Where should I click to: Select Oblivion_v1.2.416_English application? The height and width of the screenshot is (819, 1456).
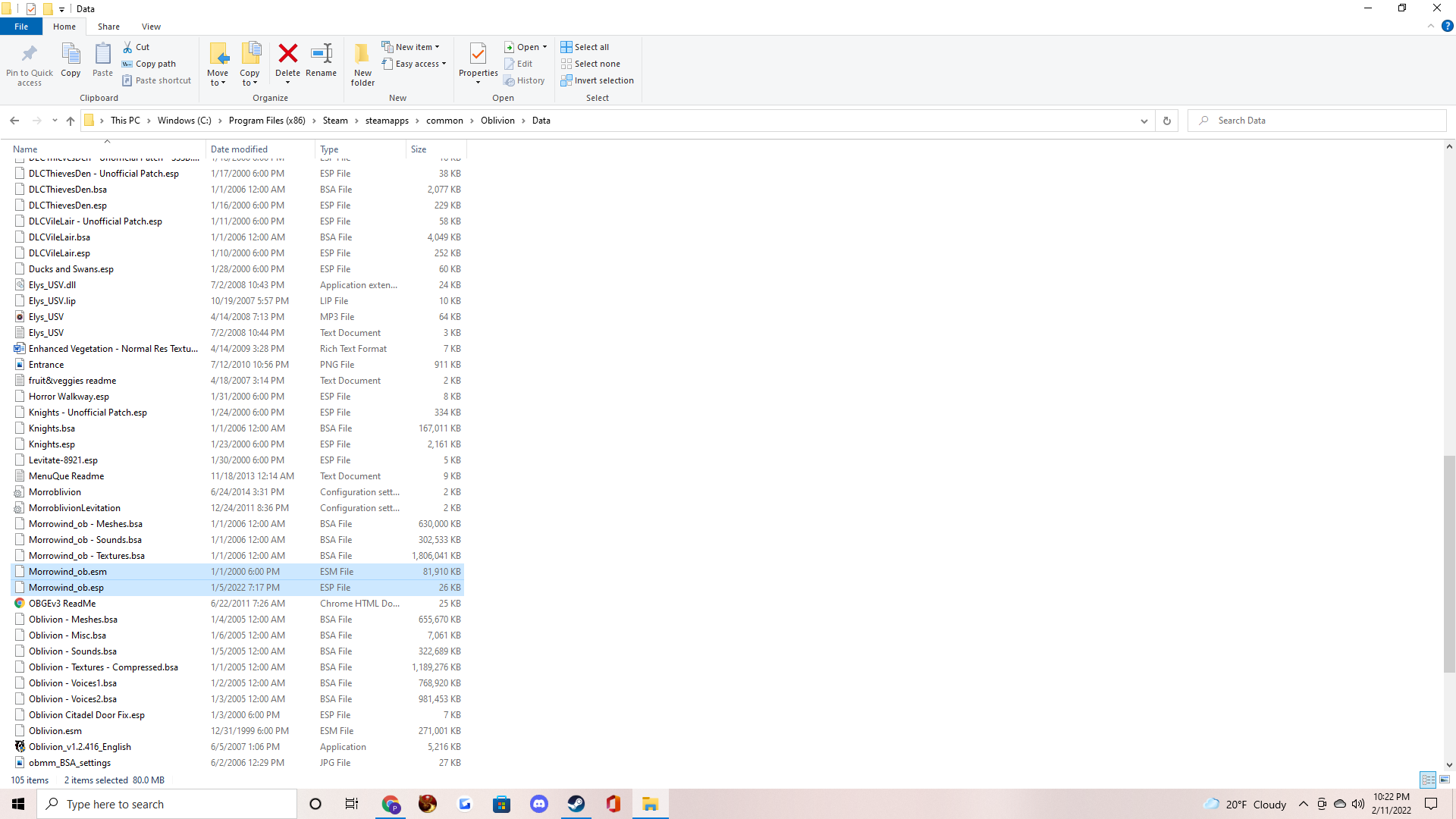pos(237,747)
